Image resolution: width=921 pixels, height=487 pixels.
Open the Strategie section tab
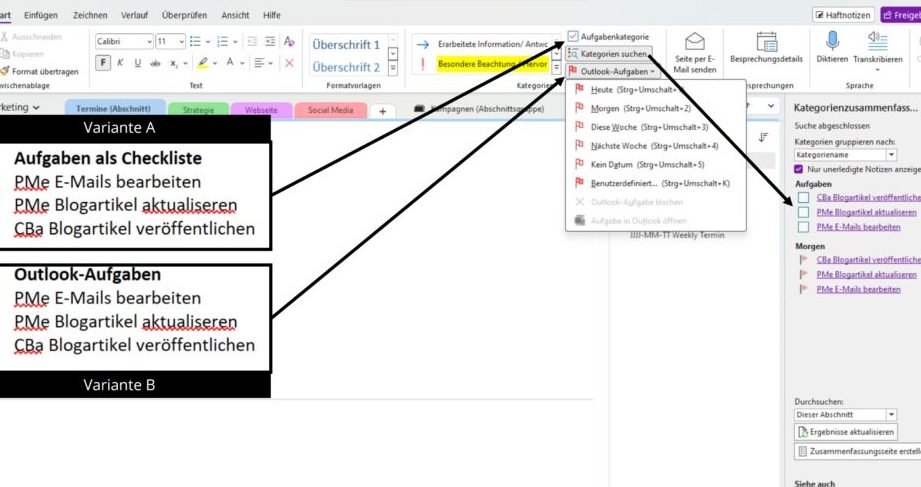[x=198, y=110]
